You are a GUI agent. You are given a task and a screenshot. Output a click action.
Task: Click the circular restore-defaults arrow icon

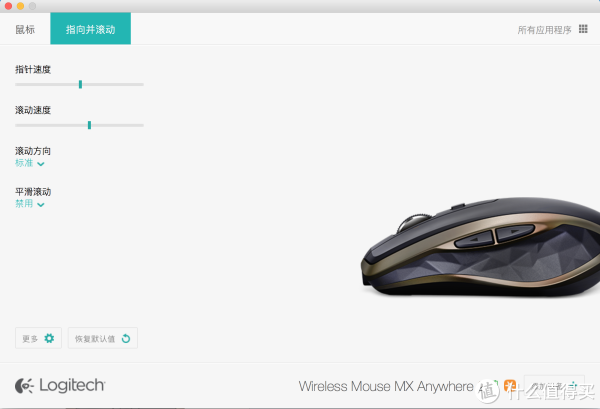pyautogui.click(x=126, y=339)
